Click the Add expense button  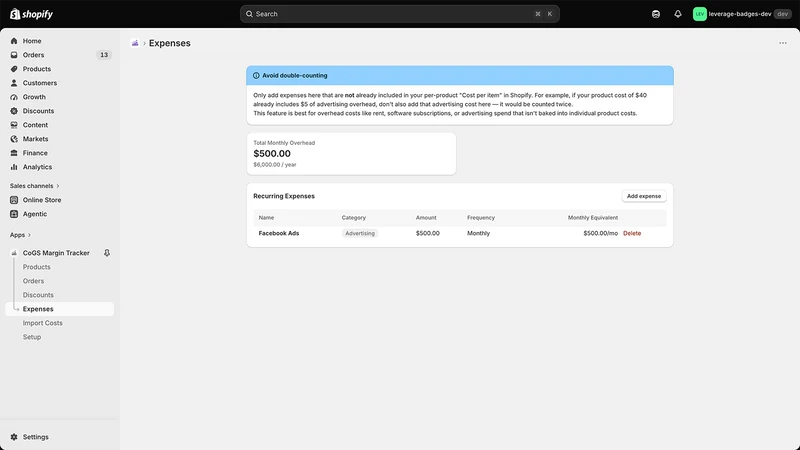click(x=644, y=196)
